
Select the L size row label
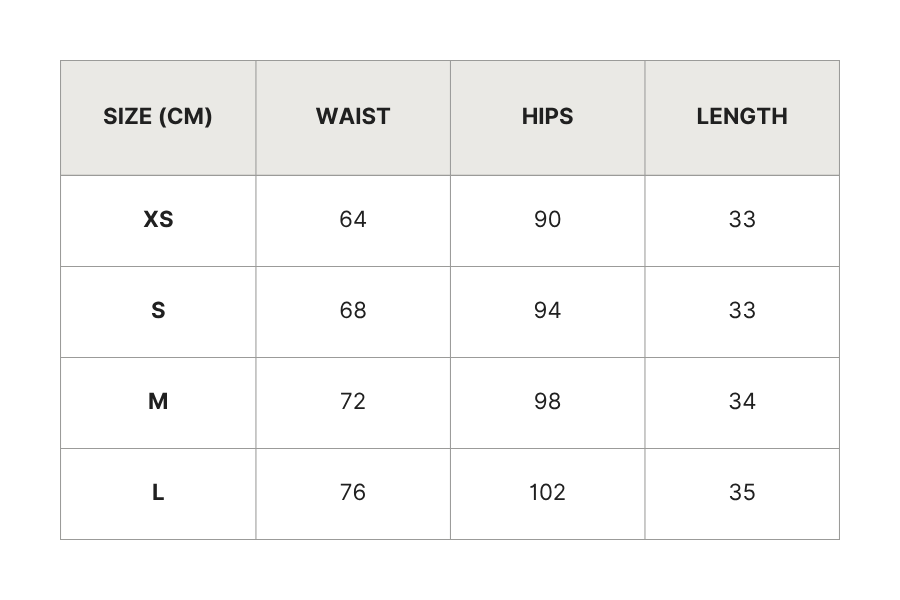click(x=158, y=493)
